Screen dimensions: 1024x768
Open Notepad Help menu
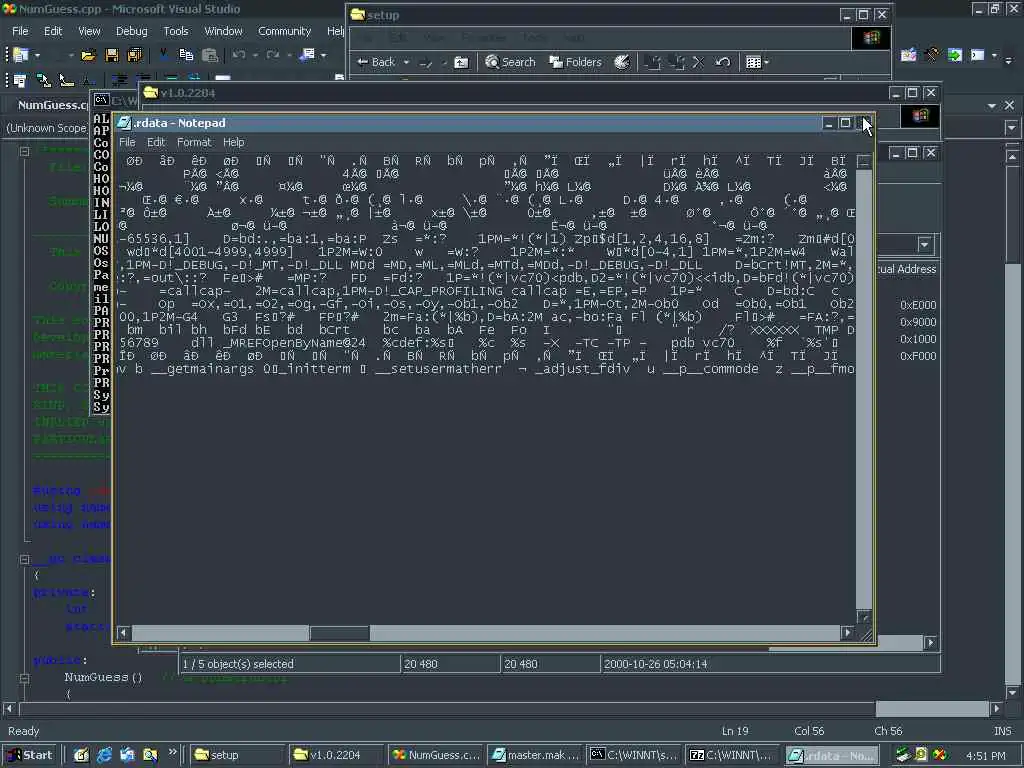[x=233, y=142]
